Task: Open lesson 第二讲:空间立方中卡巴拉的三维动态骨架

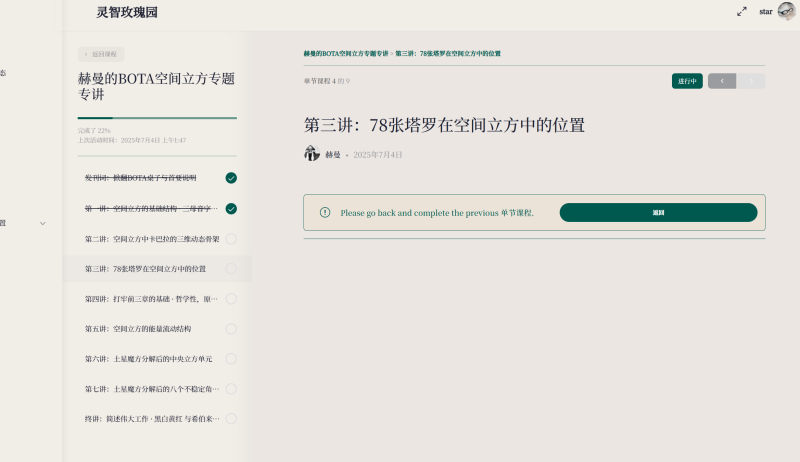Action: coord(152,239)
